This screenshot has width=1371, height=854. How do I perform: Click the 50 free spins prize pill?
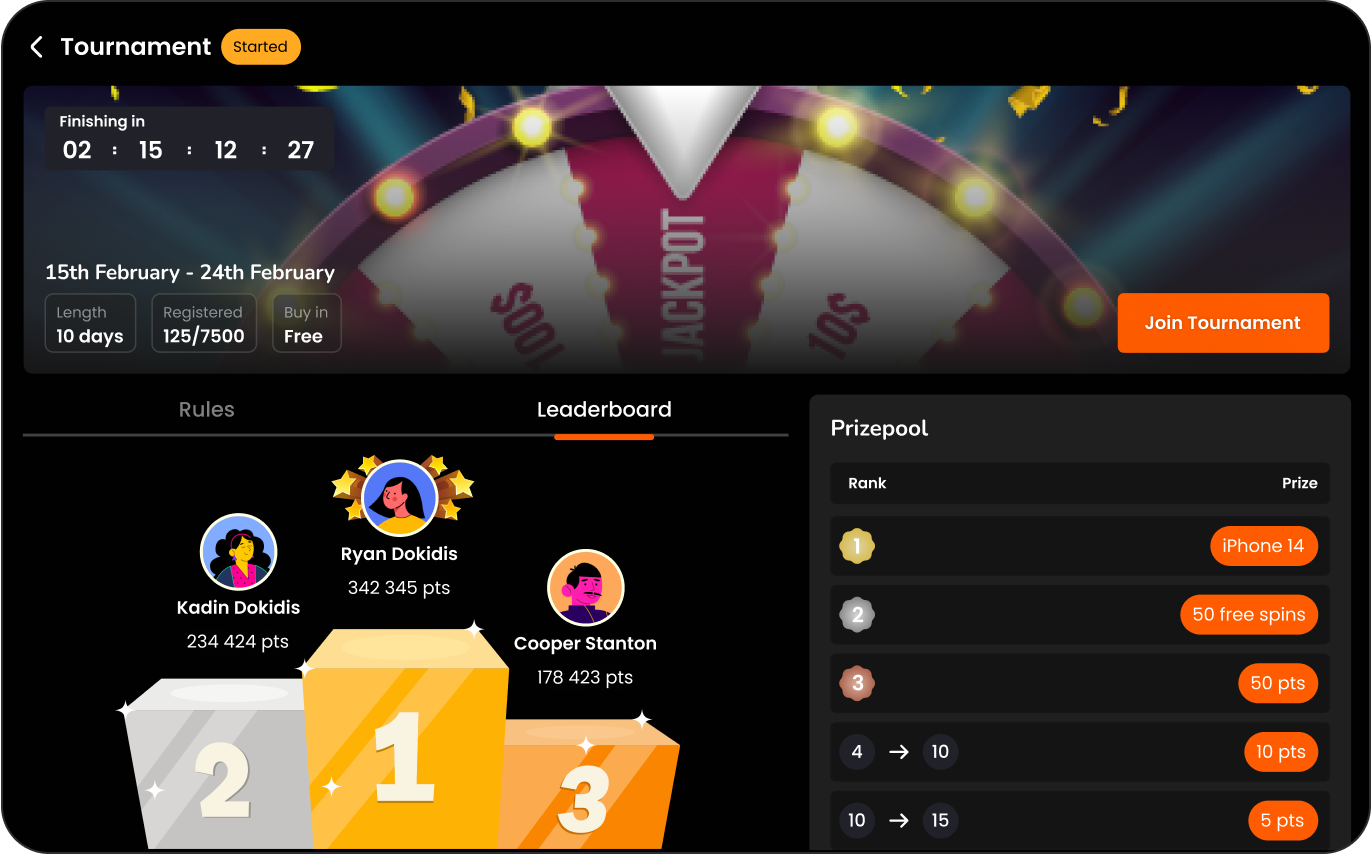(x=1249, y=615)
